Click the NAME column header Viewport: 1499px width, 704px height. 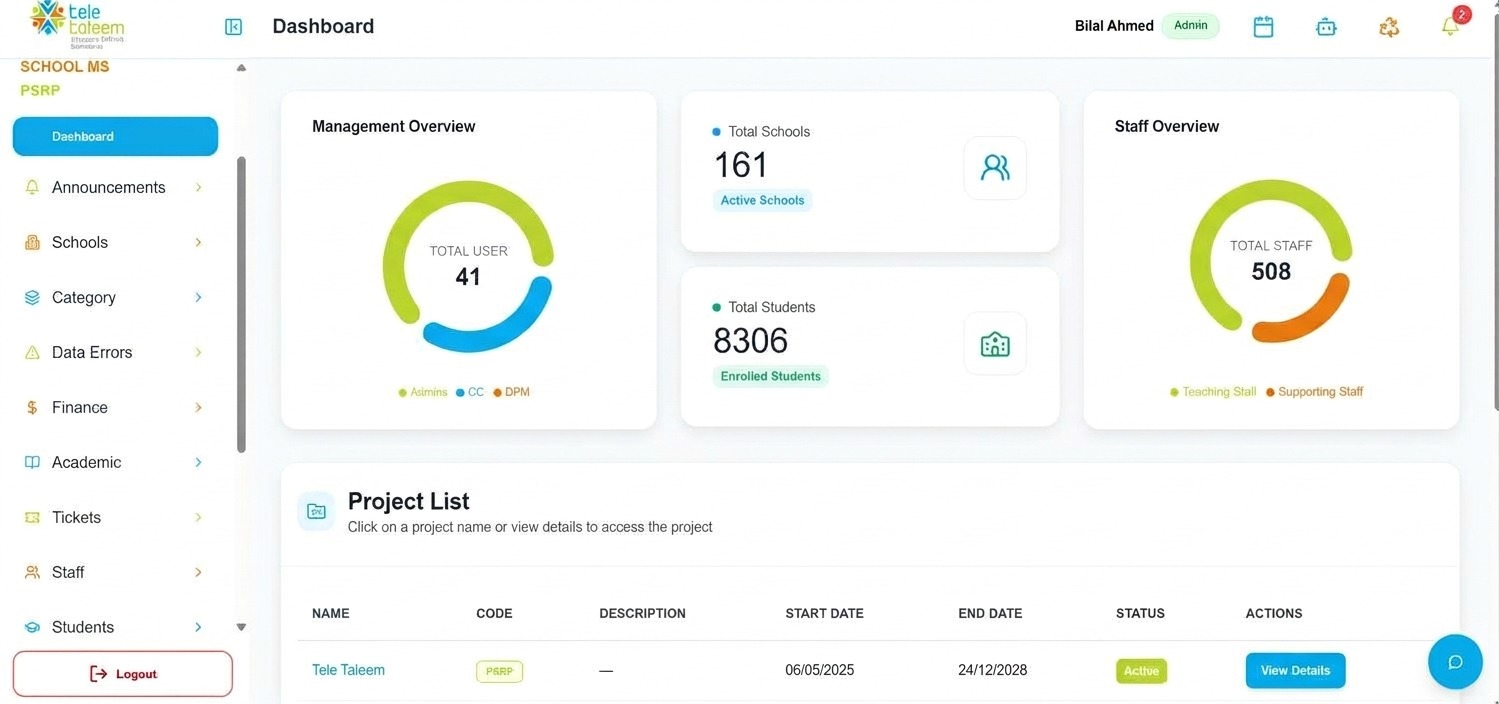click(x=331, y=613)
